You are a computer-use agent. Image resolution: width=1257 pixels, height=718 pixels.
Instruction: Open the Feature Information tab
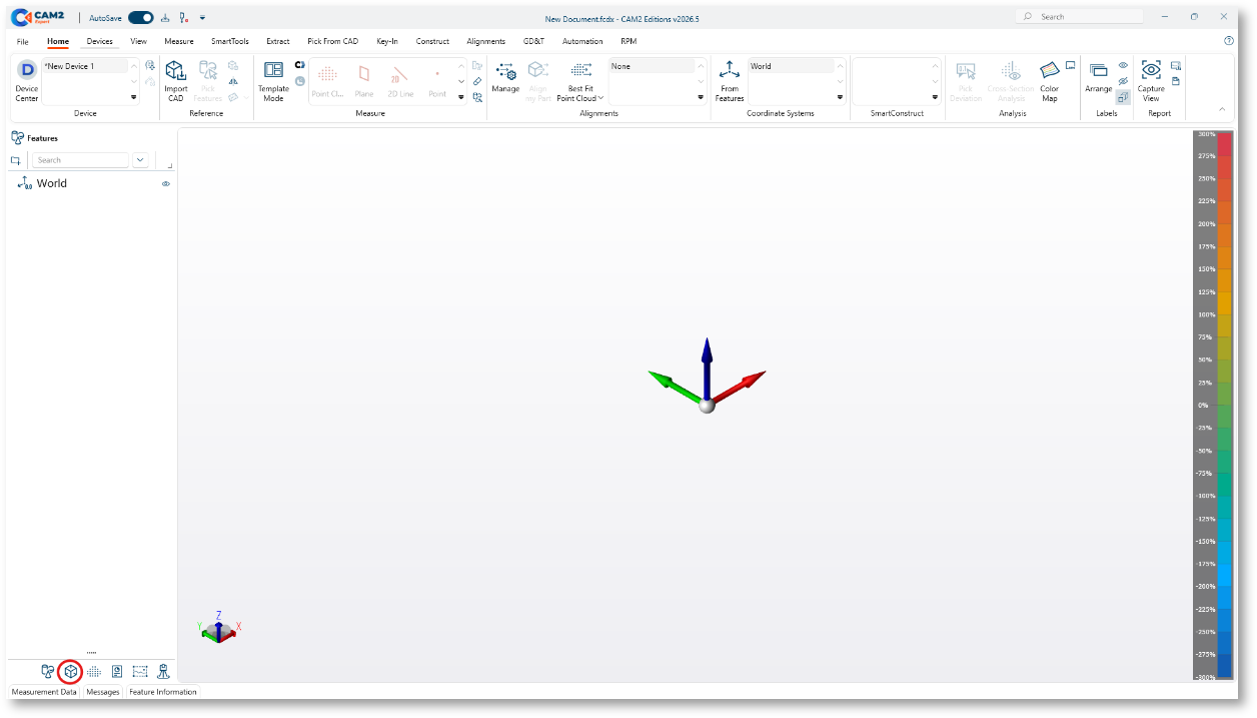coord(163,692)
